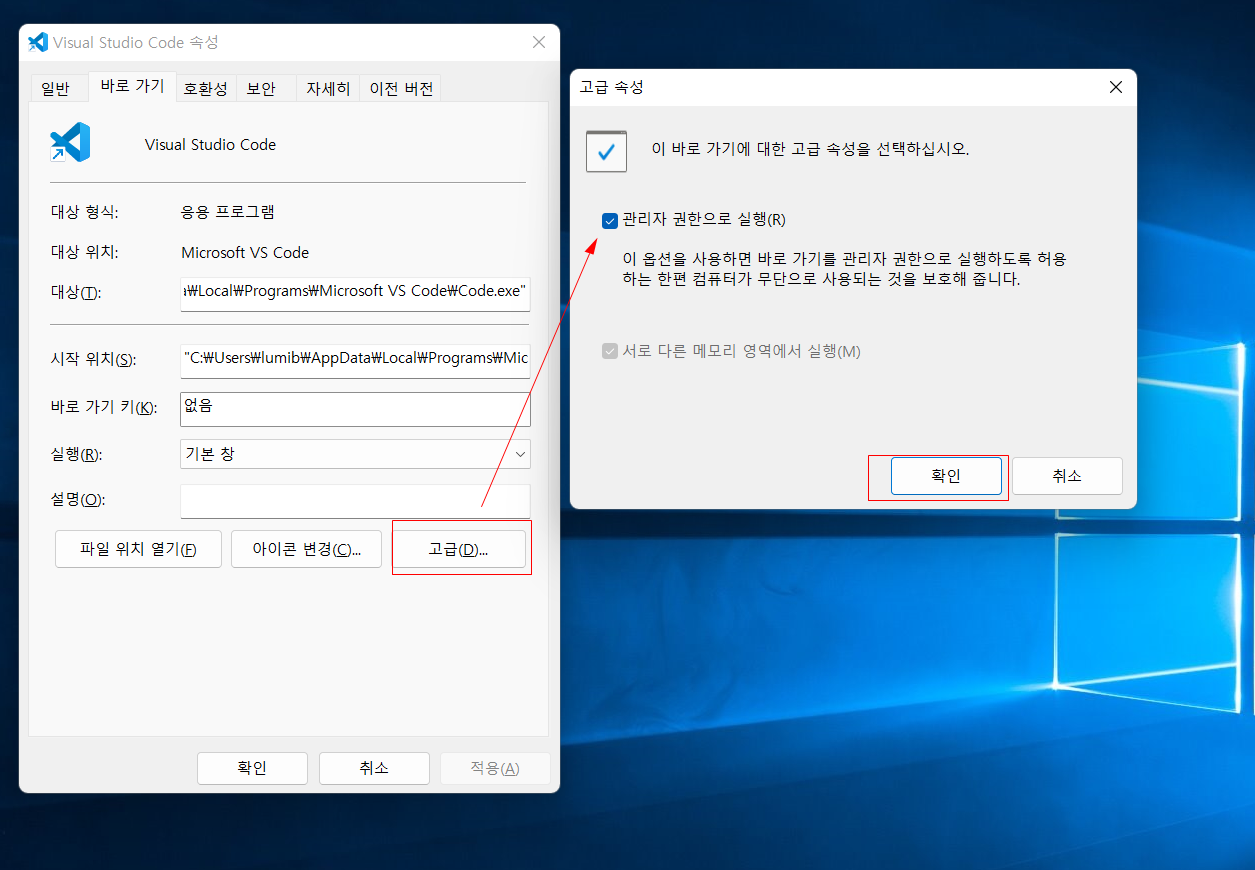Click the empty 설명(O) input field
Image resolution: width=1255 pixels, height=870 pixels.
355,501
